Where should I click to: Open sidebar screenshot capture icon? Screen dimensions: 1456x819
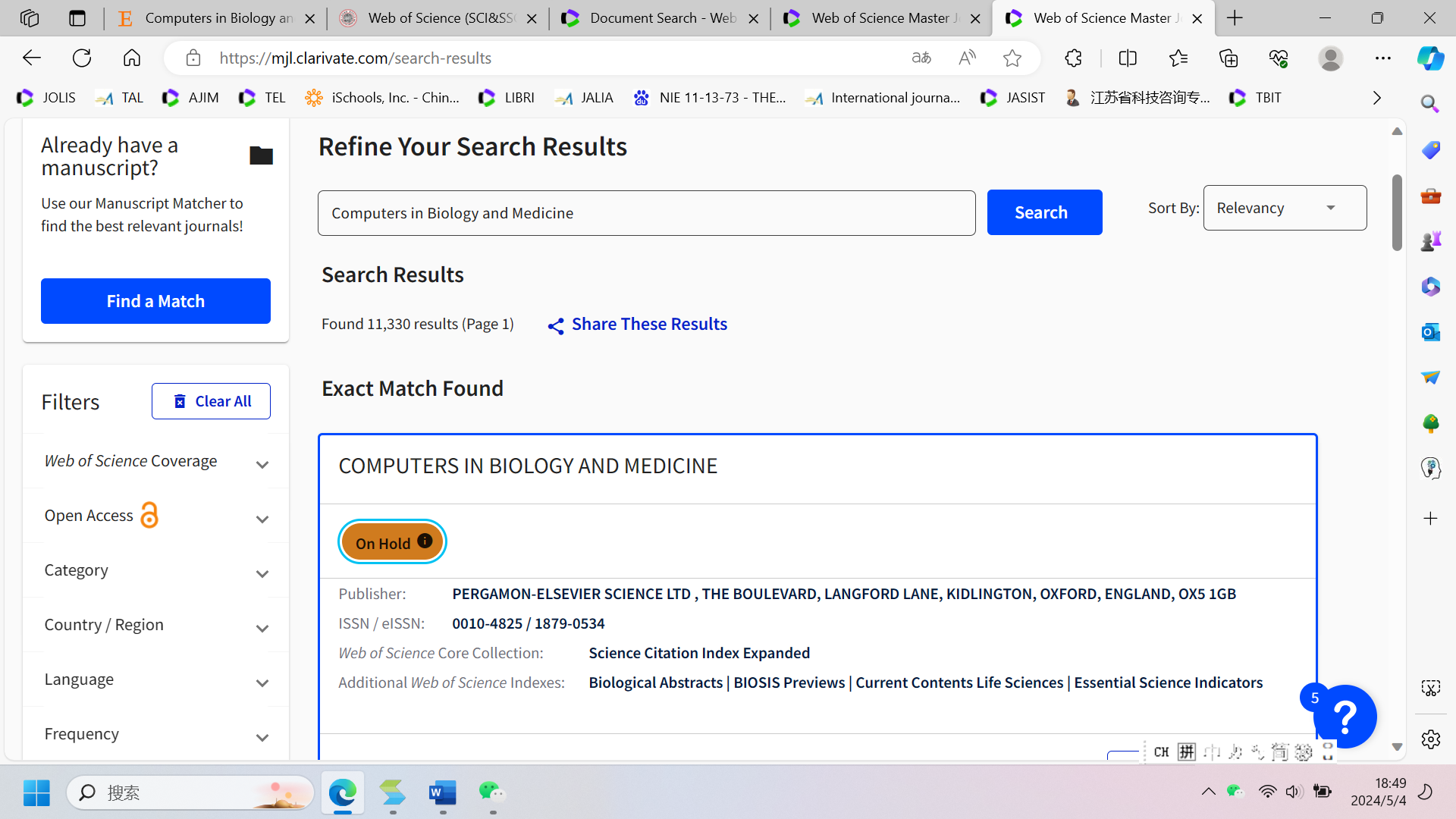click(1430, 688)
